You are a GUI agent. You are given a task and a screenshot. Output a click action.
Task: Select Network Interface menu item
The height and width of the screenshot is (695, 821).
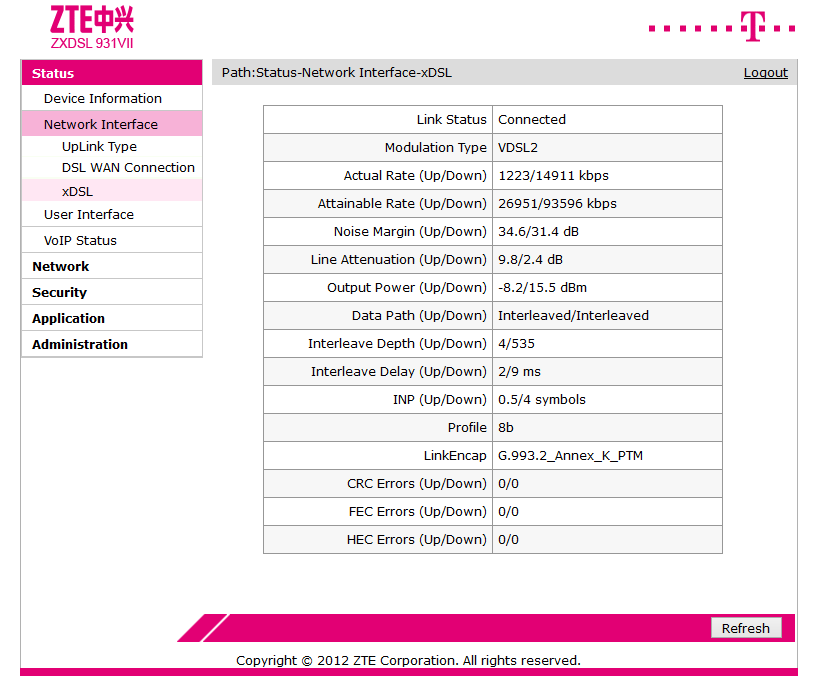(100, 124)
